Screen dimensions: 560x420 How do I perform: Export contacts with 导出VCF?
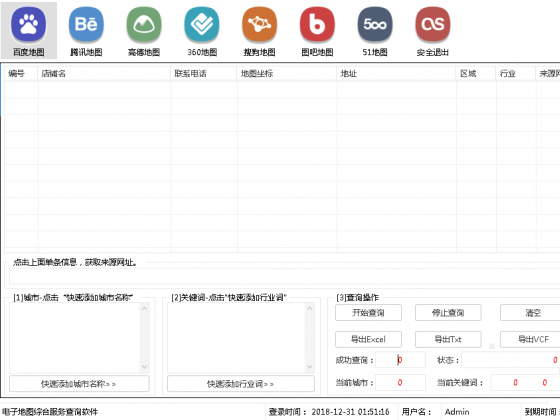coord(530,339)
